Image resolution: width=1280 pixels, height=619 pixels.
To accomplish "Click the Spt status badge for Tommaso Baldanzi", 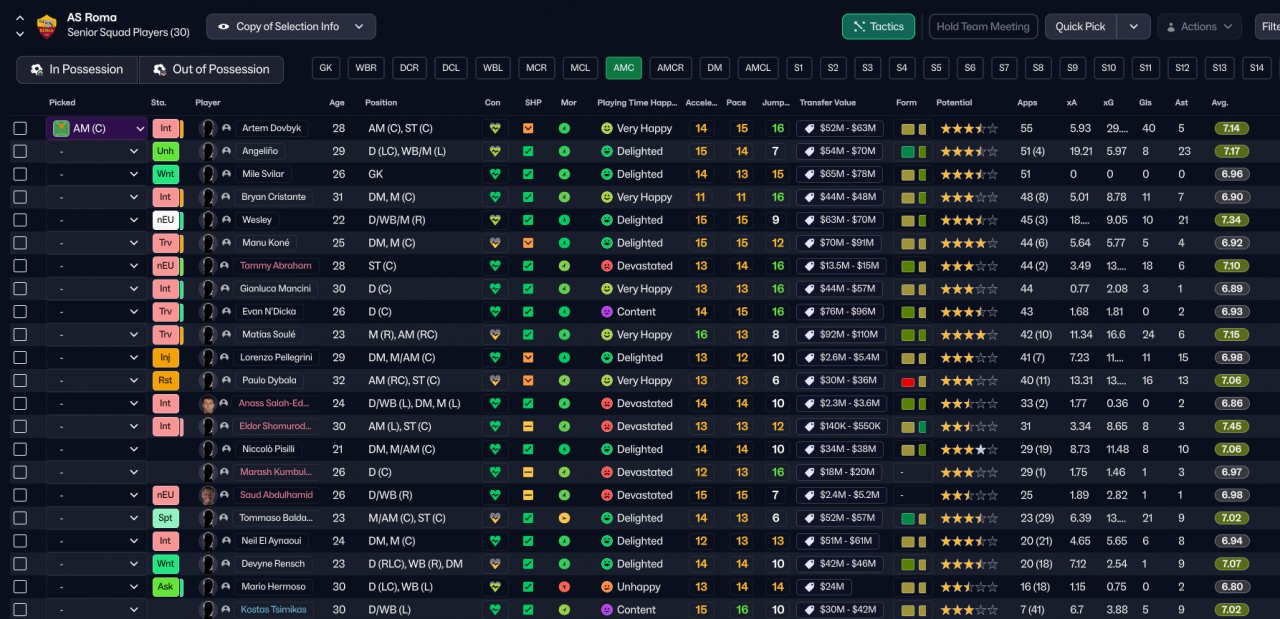I will 165,518.
